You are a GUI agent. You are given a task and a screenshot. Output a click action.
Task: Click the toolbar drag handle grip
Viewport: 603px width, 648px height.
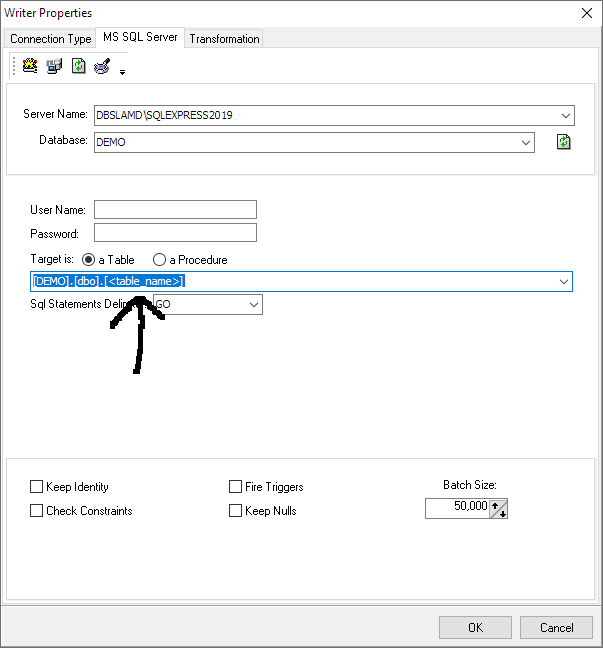click(x=14, y=66)
